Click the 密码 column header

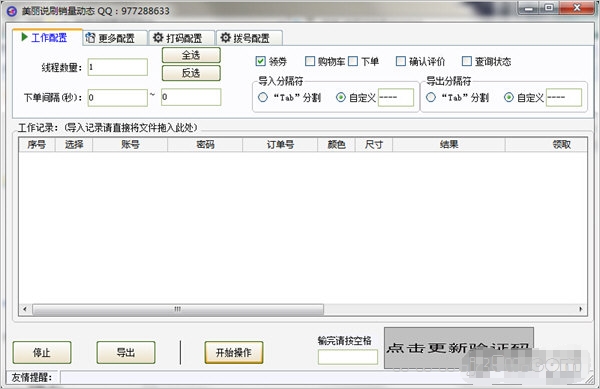pyautogui.click(x=205, y=145)
